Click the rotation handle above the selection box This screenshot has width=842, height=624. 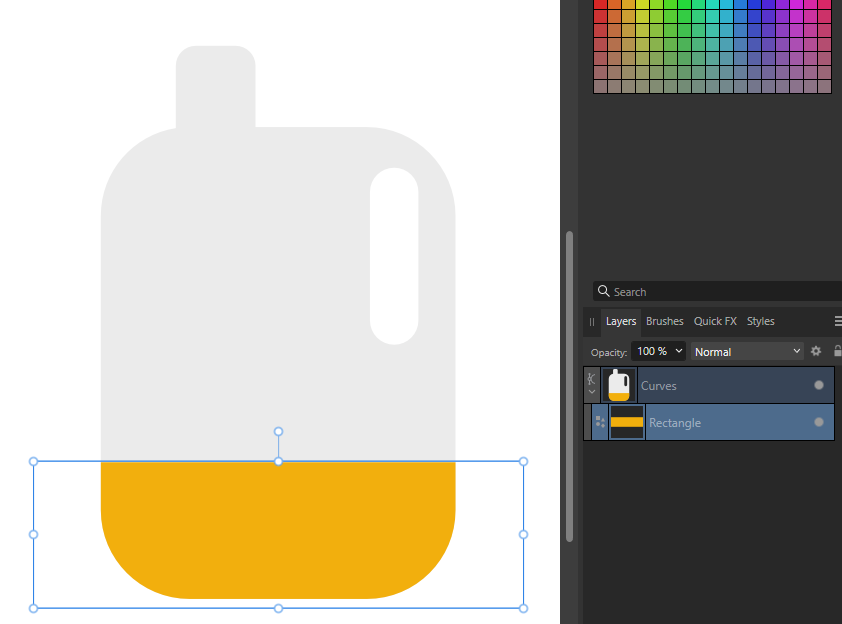tap(278, 431)
